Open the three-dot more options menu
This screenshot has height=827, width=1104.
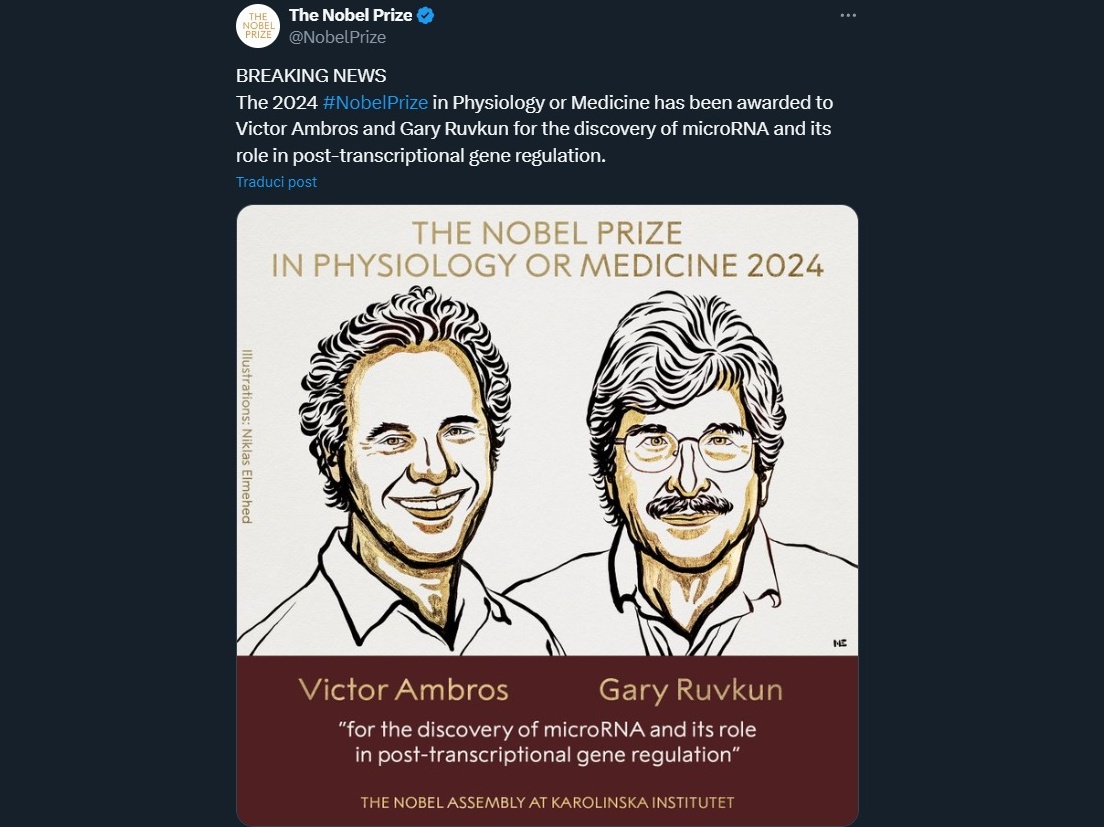click(848, 16)
